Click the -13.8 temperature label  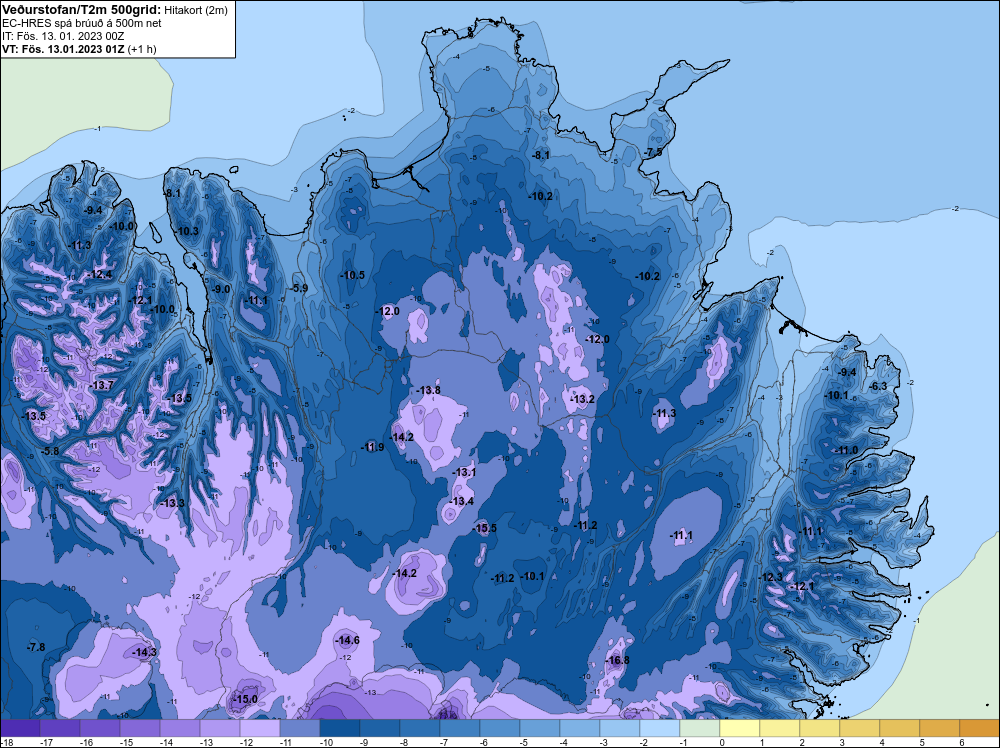(429, 390)
